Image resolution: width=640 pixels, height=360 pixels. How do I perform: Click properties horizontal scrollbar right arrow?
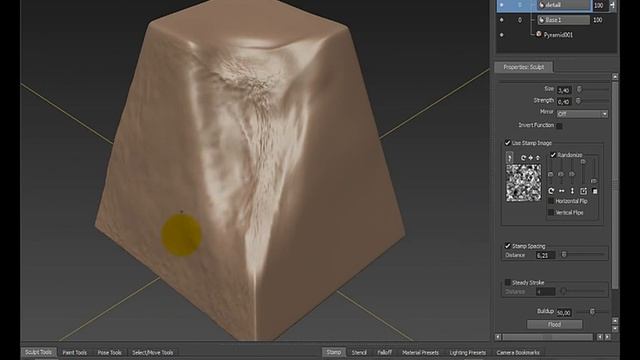608,337
